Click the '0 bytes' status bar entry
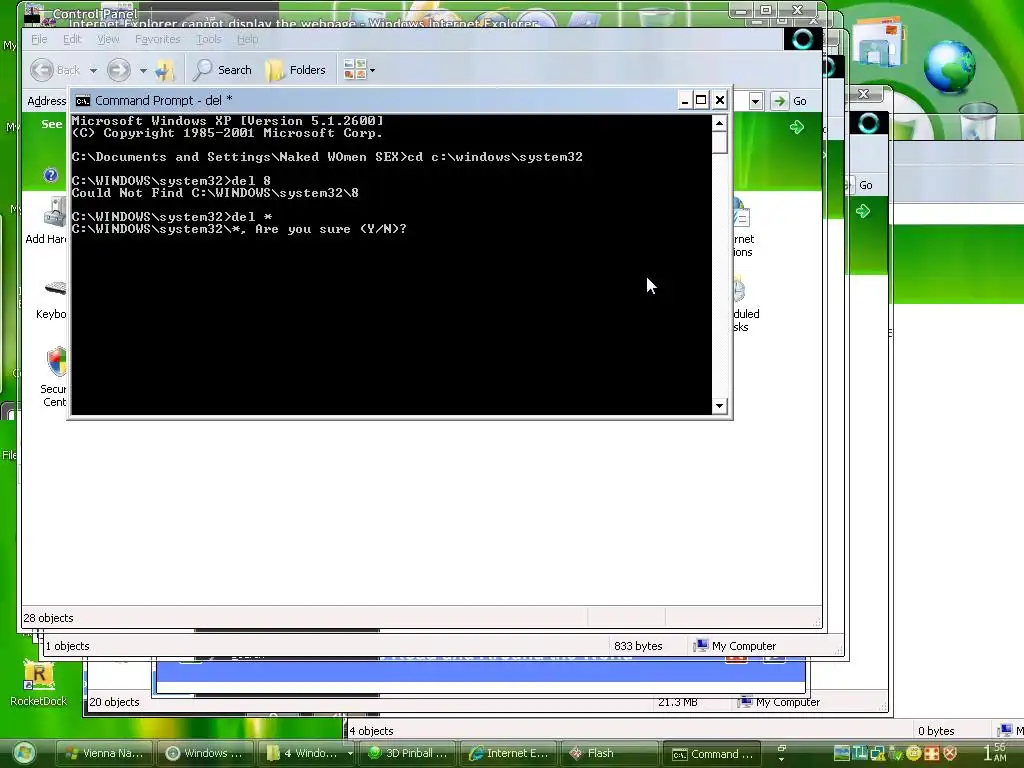1024x768 pixels. 936,731
